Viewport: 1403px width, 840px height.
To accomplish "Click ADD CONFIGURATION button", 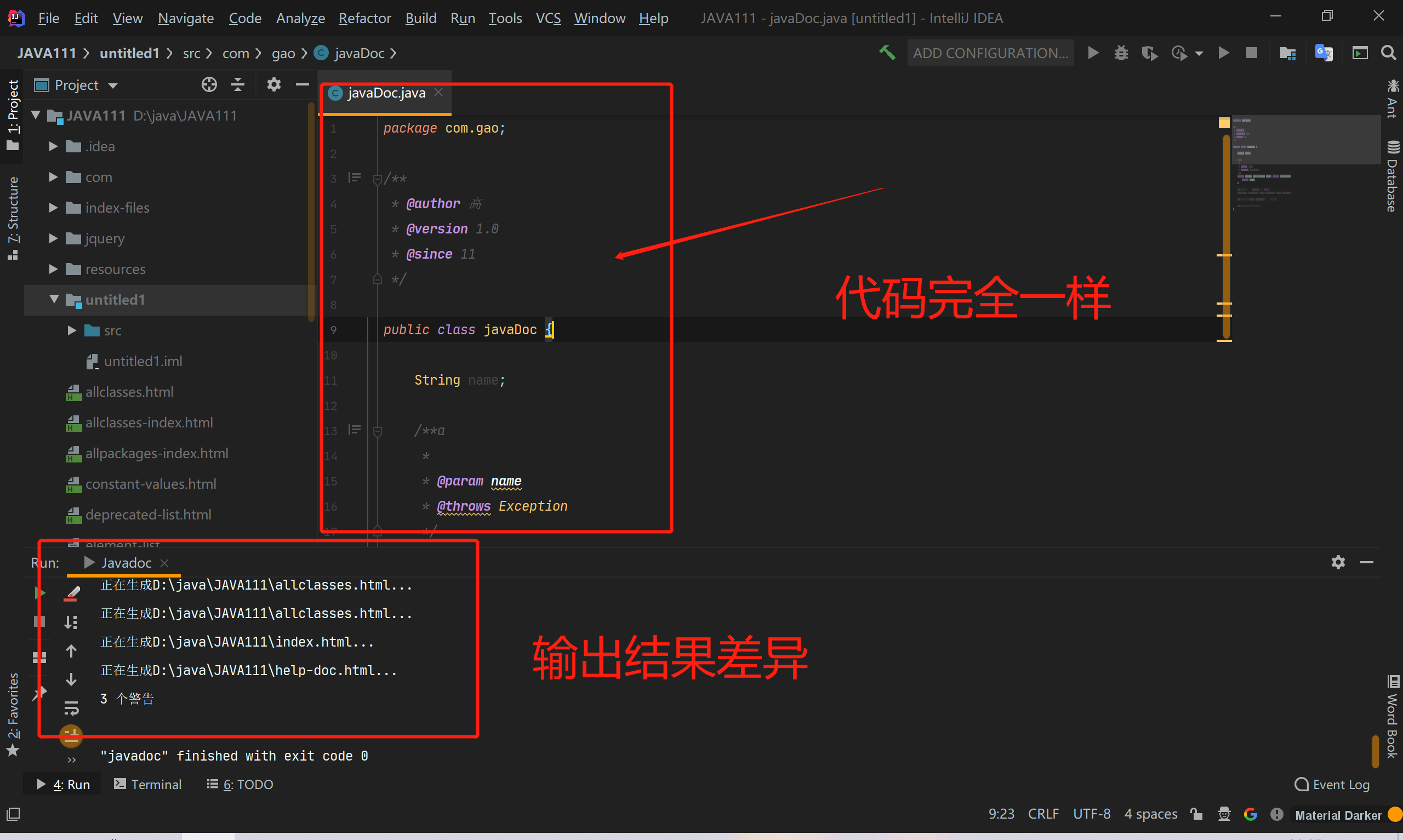I will pos(990,53).
